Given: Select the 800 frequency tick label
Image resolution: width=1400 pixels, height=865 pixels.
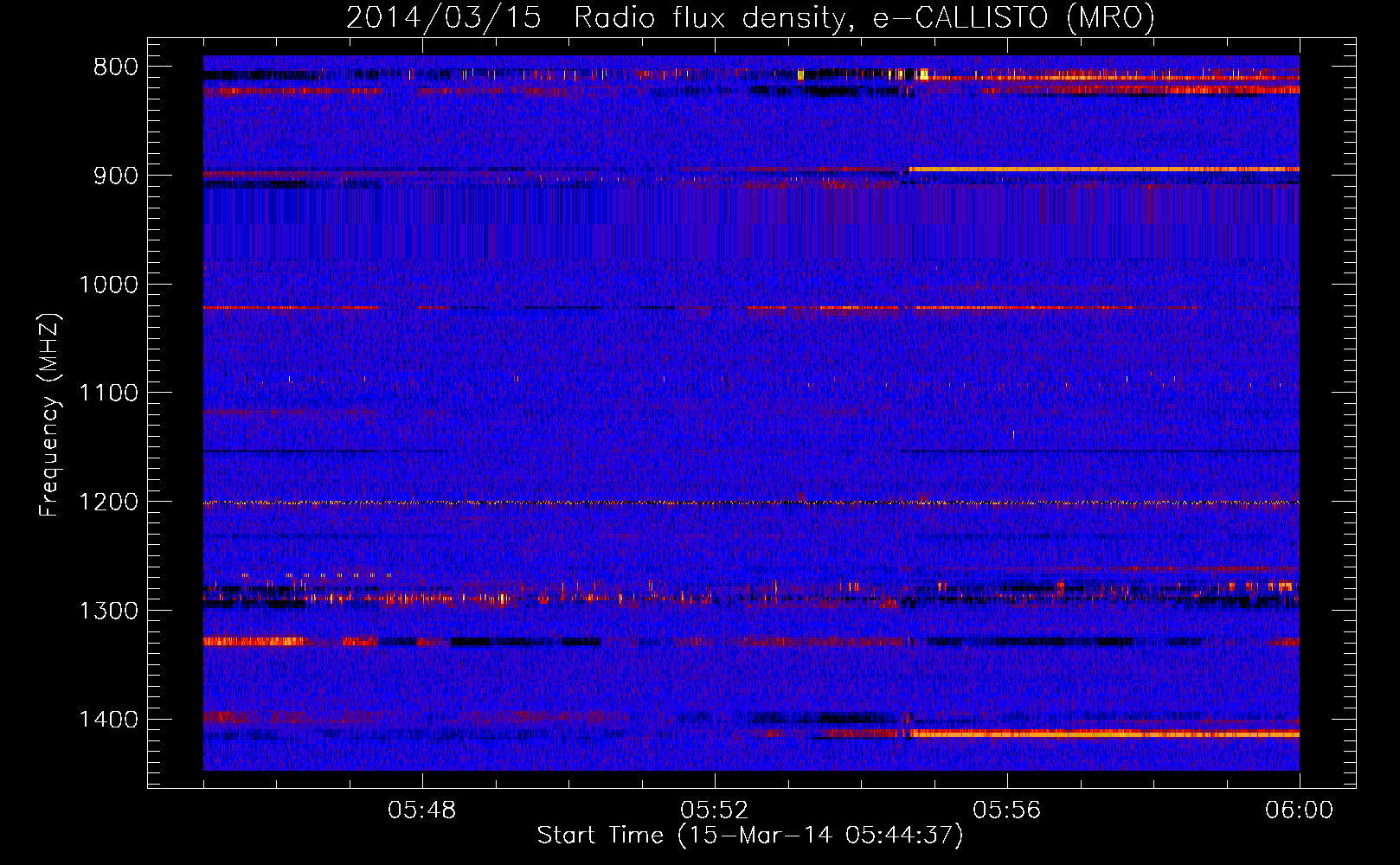Looking at the screenshot, I should (x=116, y=67).
